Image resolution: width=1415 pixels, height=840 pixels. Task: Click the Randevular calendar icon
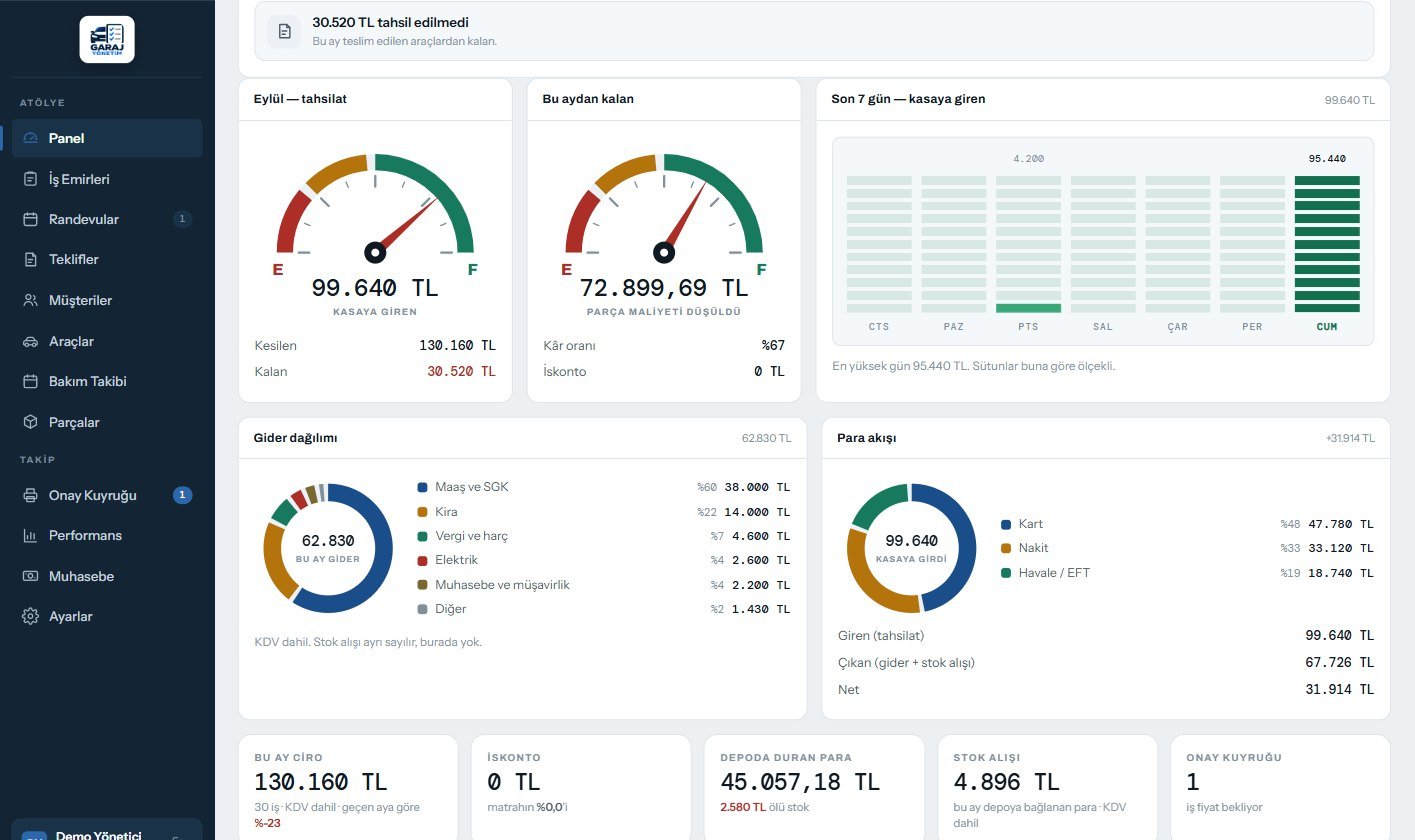pyautogui.click(x=30, y=219)
